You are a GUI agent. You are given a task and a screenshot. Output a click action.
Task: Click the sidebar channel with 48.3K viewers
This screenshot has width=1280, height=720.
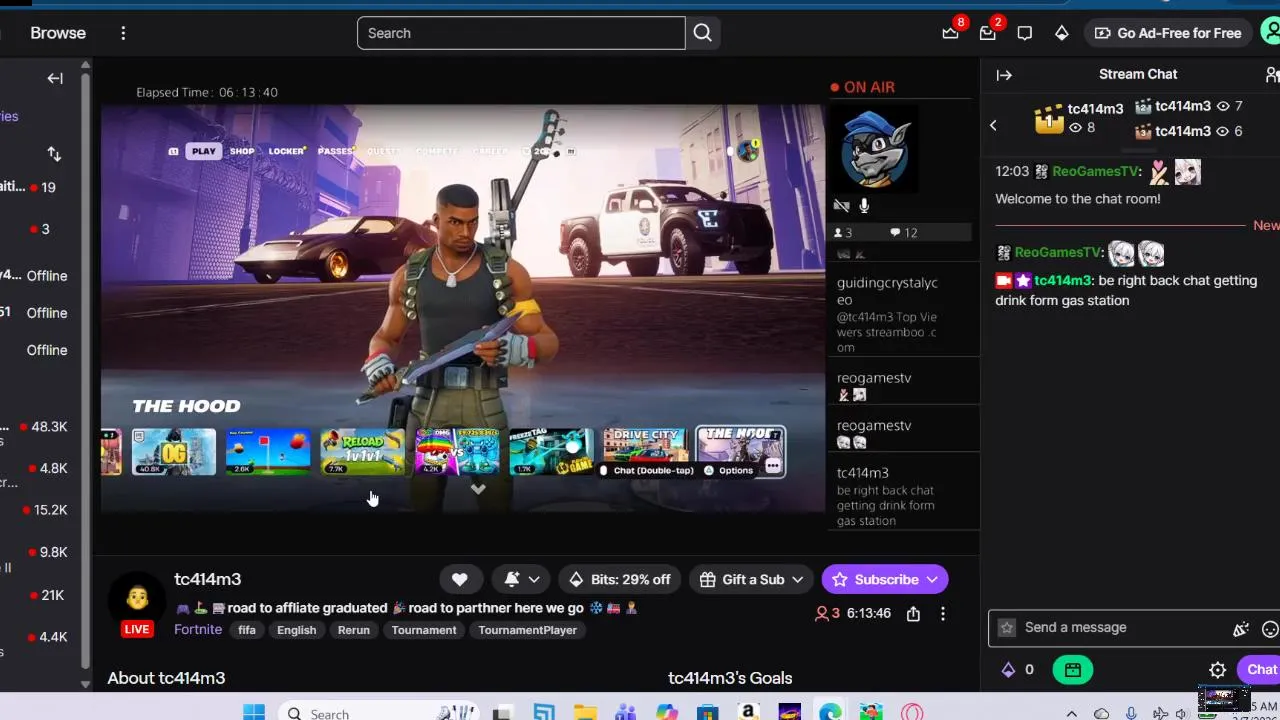[x=35, y=427]
